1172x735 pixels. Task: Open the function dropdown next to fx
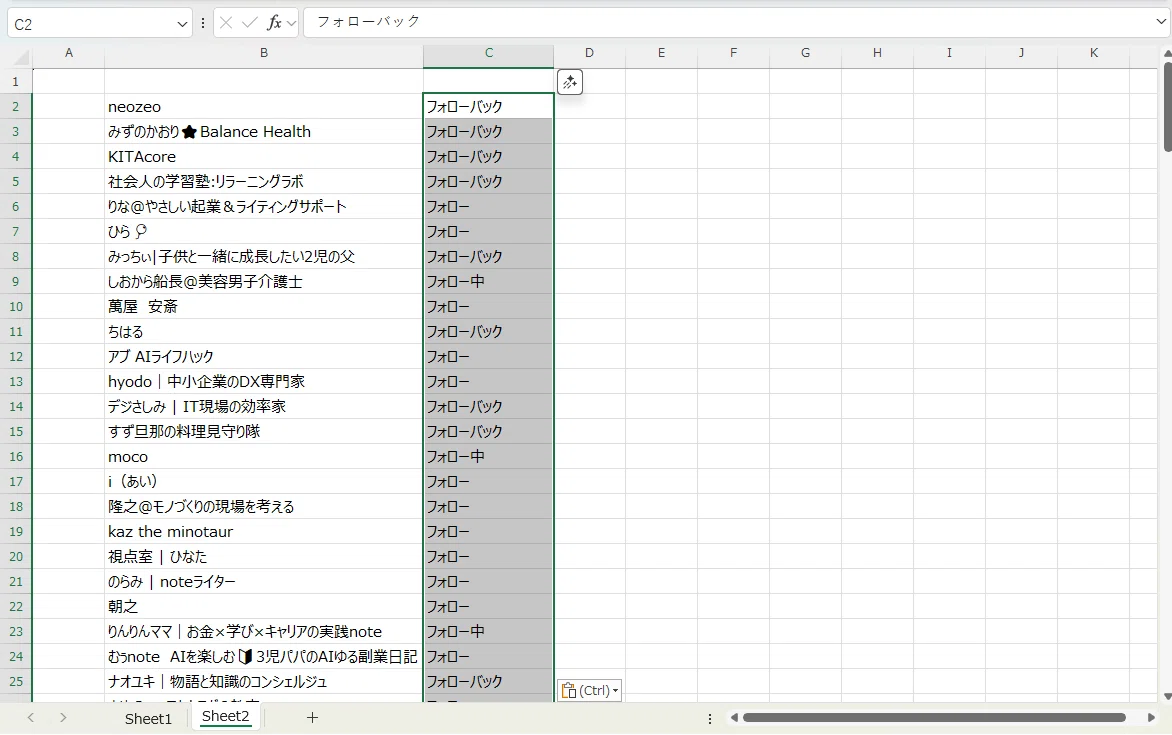click(292, 24)
